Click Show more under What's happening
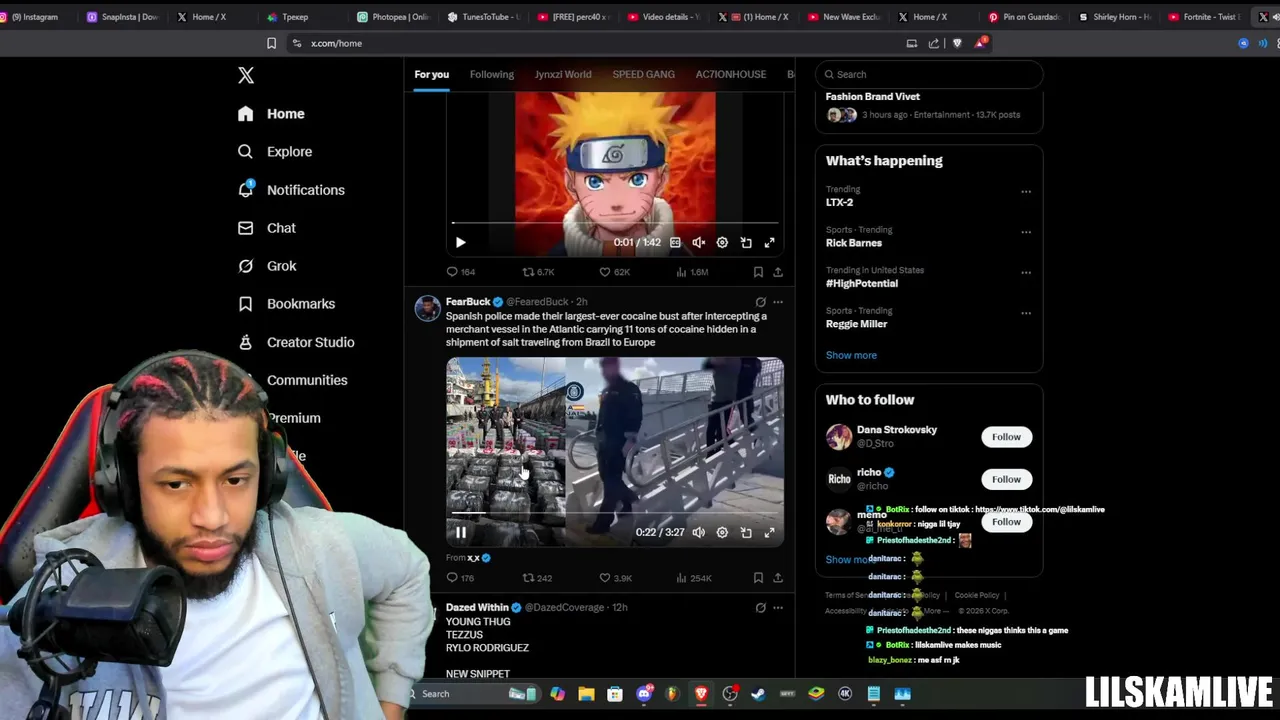The image size is (1280, 720). 851,355
